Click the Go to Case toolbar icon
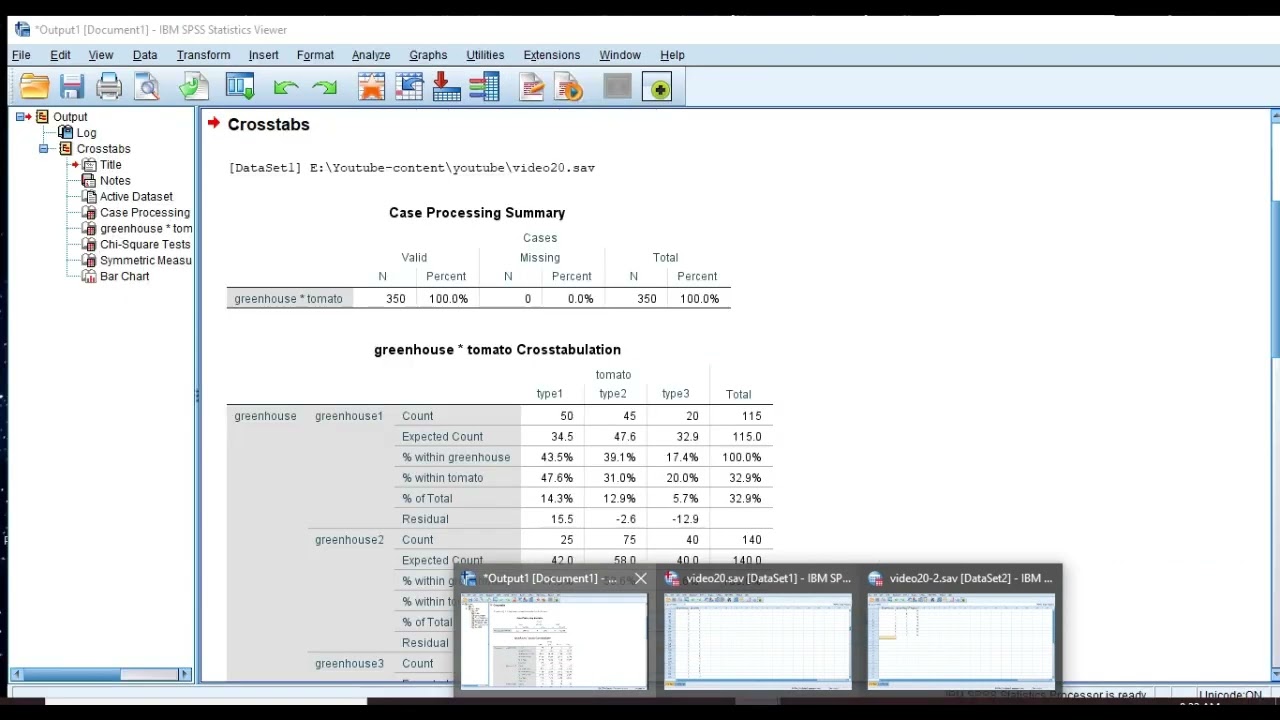This screenshot has height=720, width=1280. (409, 88)
